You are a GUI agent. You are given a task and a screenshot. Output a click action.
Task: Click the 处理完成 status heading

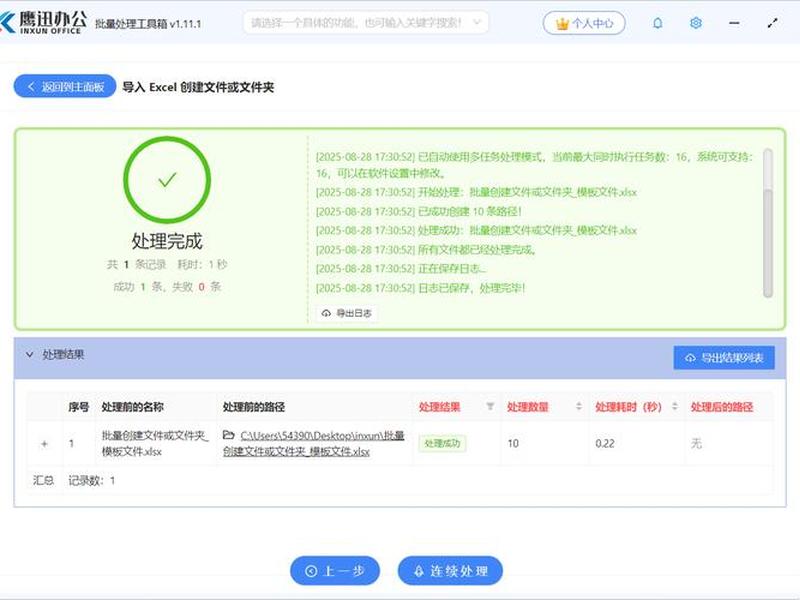[x=167, y=241]
